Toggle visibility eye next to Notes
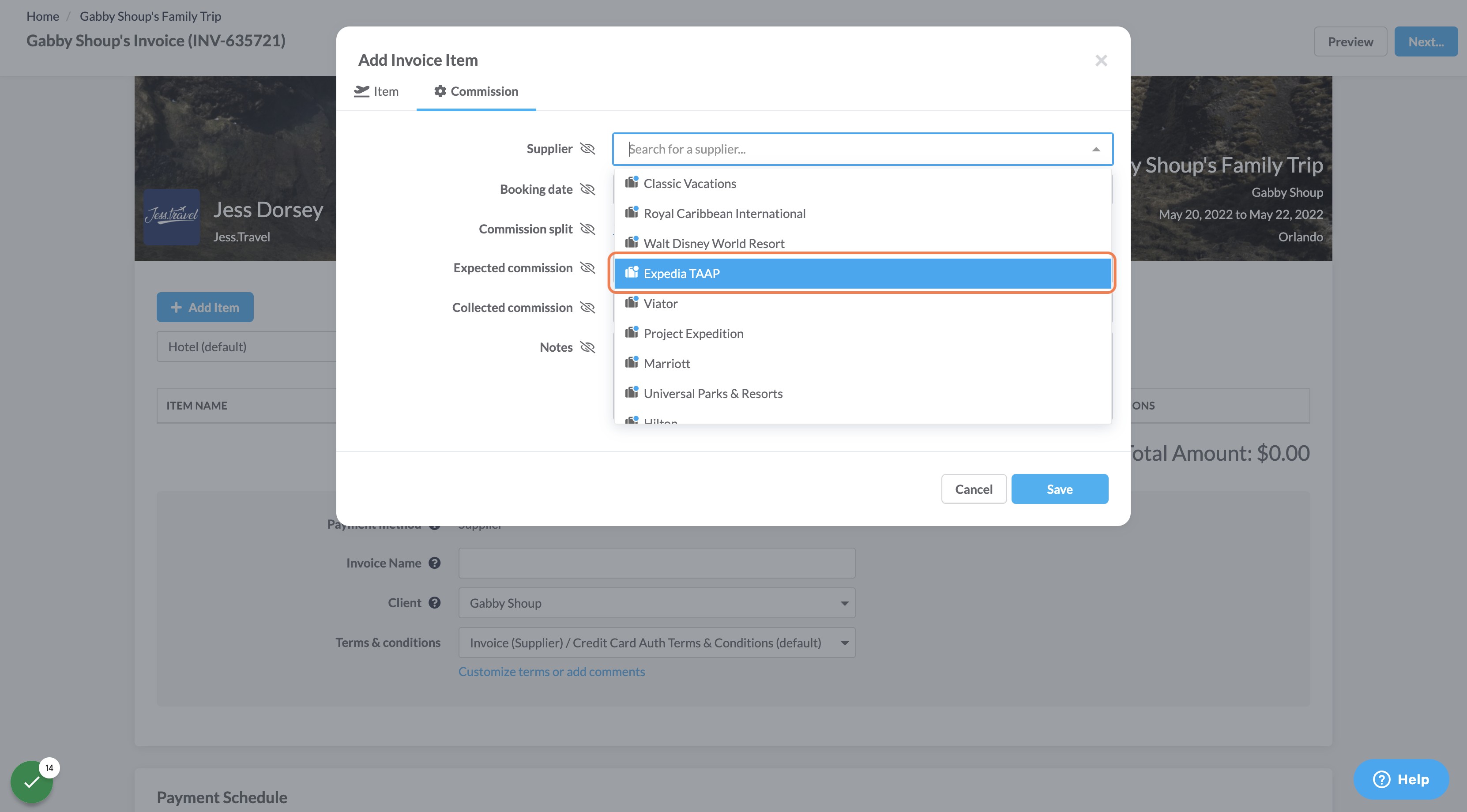The width and height of the screenshot is (1467, 812). point(587,347)
